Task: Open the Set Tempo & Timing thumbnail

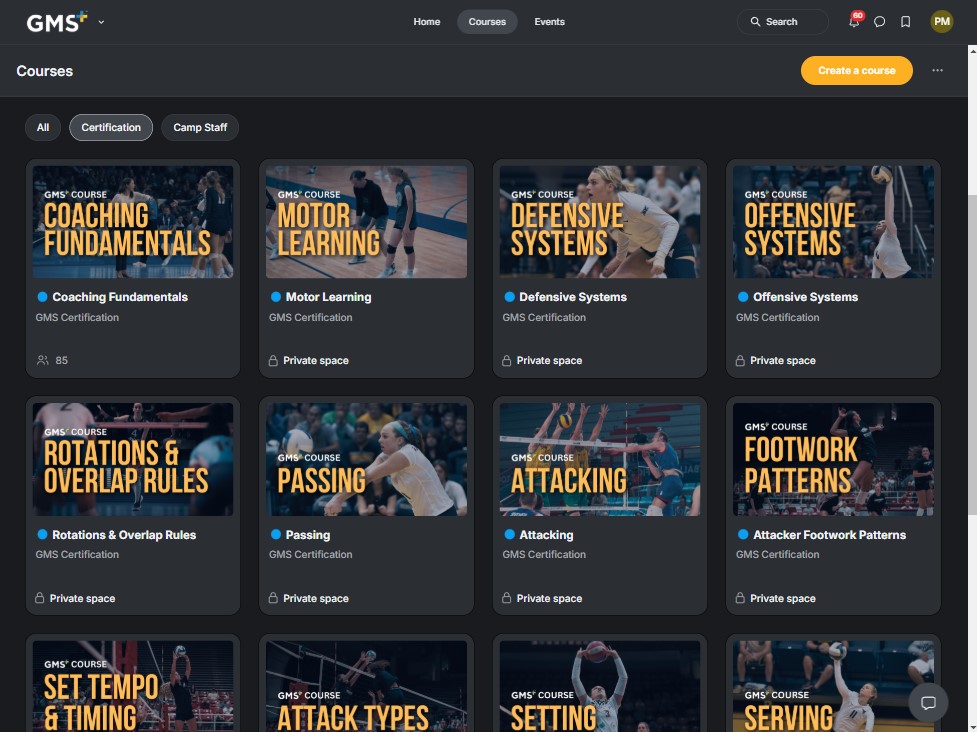Action: tap(133, 687)
